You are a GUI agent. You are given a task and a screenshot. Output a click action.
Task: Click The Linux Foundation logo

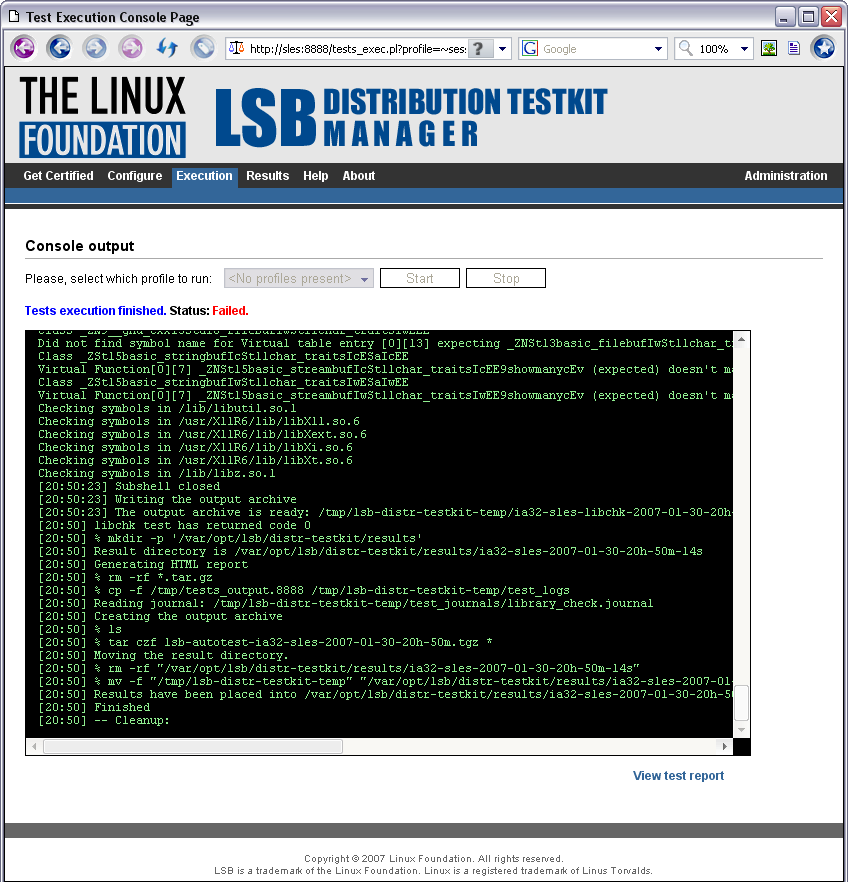(x=102, y=116)
